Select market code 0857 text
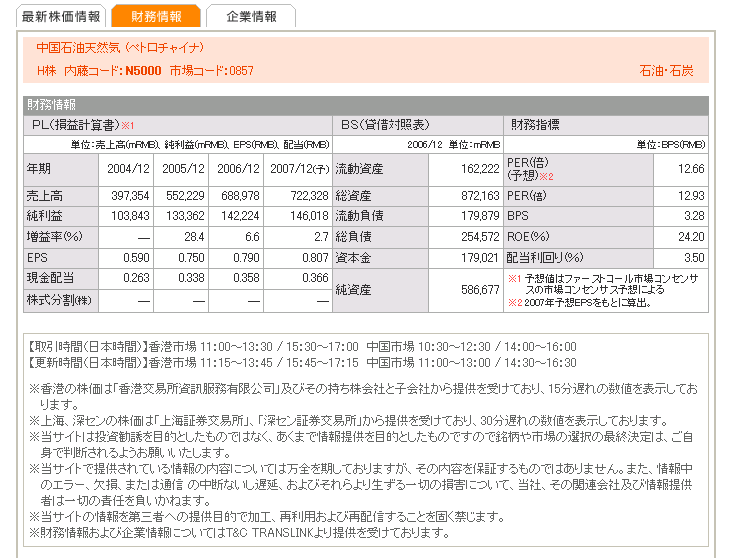This screenshot has height=558, width=746. coord(241,71)
